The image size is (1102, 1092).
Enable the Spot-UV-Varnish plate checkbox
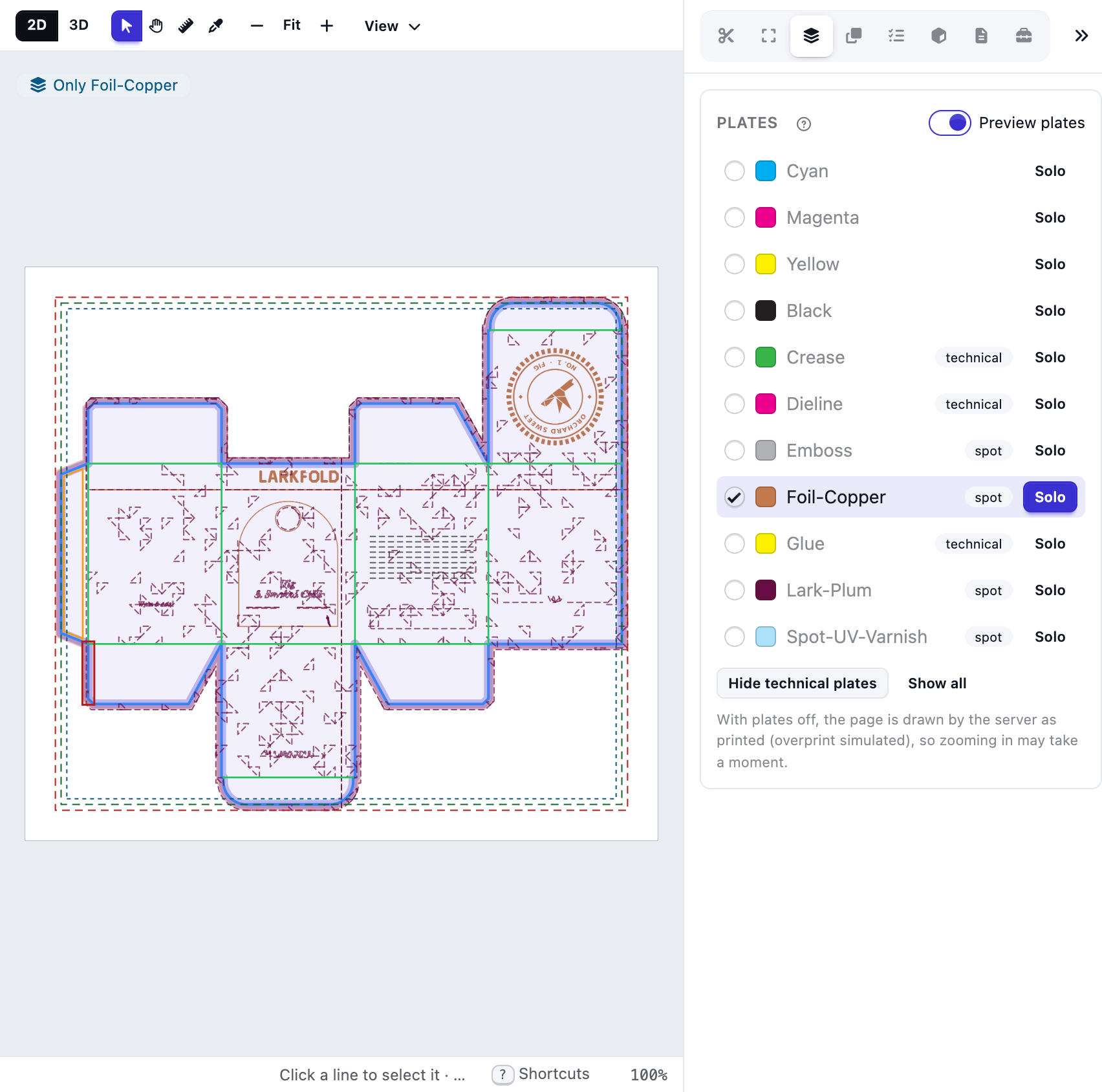(x=735, y=637)
